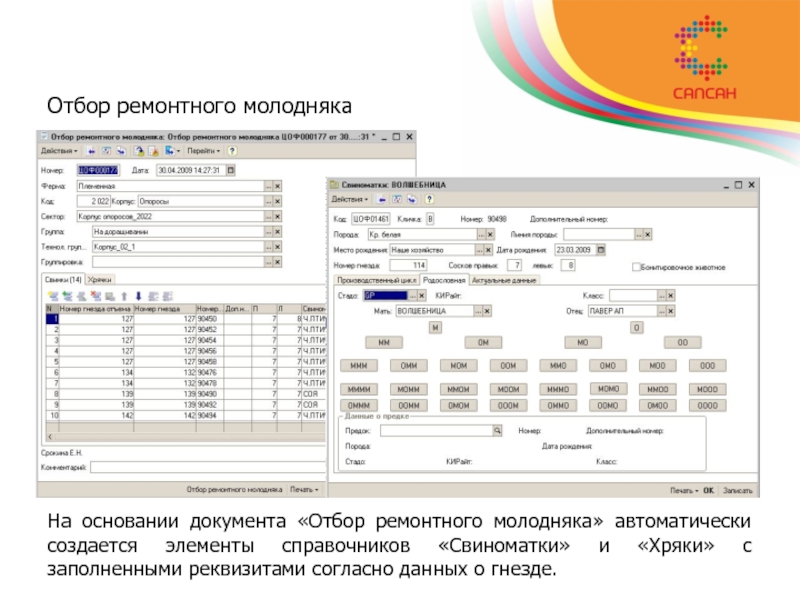The width and height of the screenshot is (800, 600).
Task: Clear the Корпус field with X button
Action: (278, 202)
